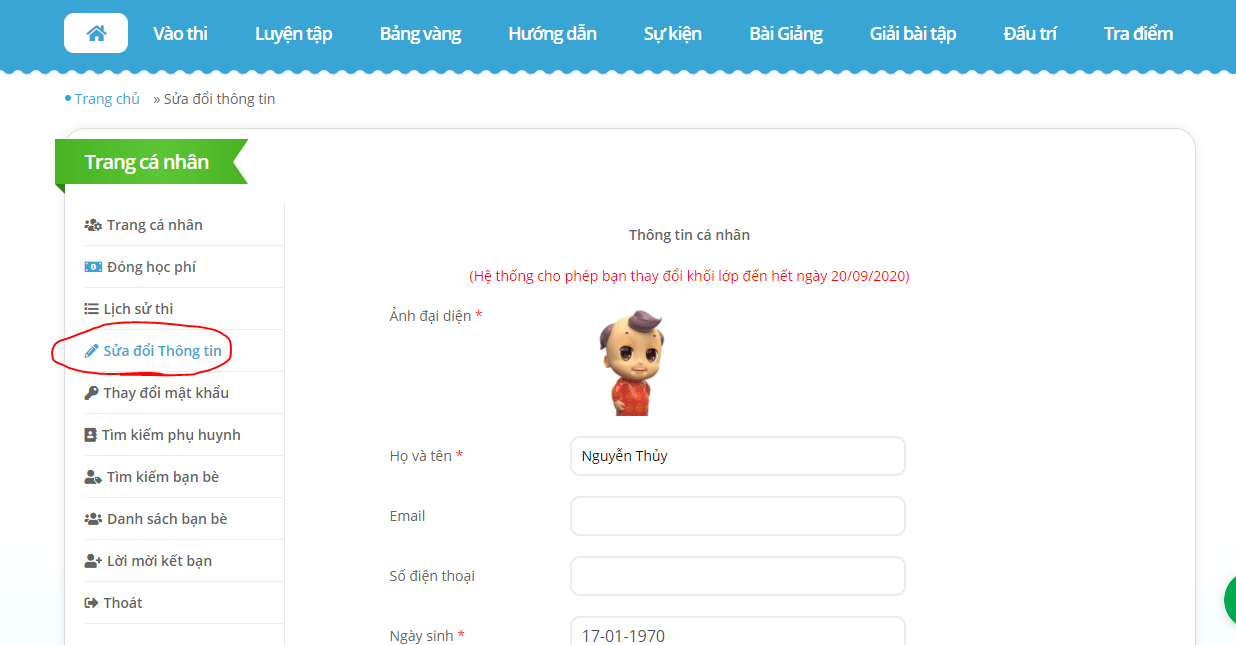Follow the Trang chủ breadcrumb link
The height and width of the screenshot is (645, 1236).
tap(107, 99)
